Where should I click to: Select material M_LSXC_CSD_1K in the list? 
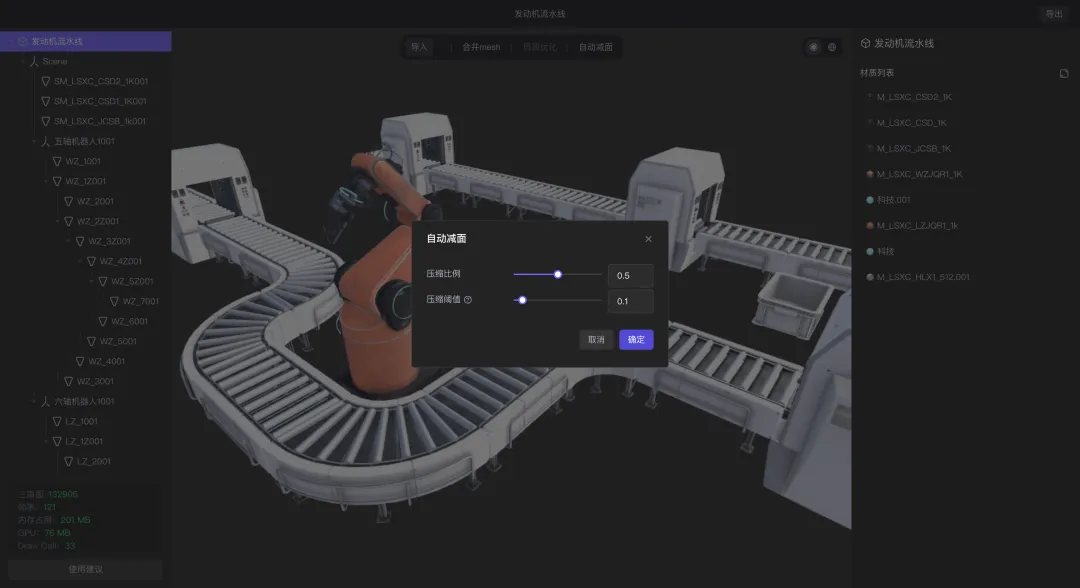(911, 123)
